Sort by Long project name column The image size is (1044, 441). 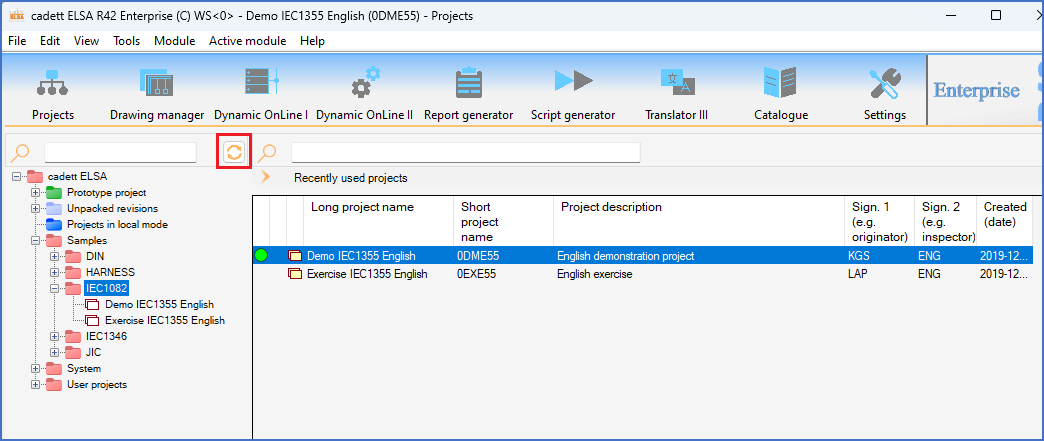tap(378, 221)
